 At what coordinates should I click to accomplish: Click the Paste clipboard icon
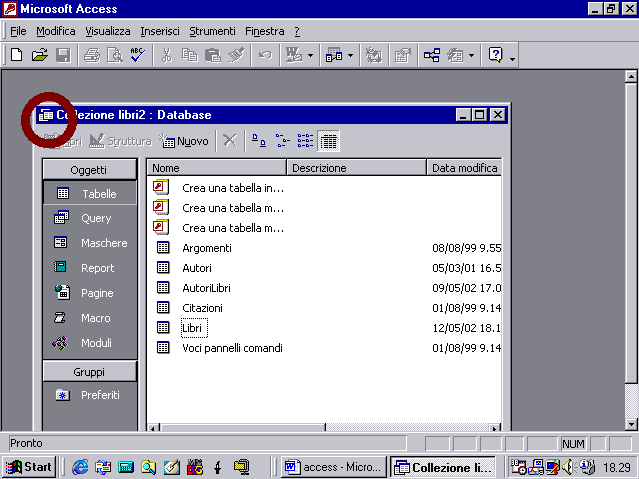[x=212, y=55]
